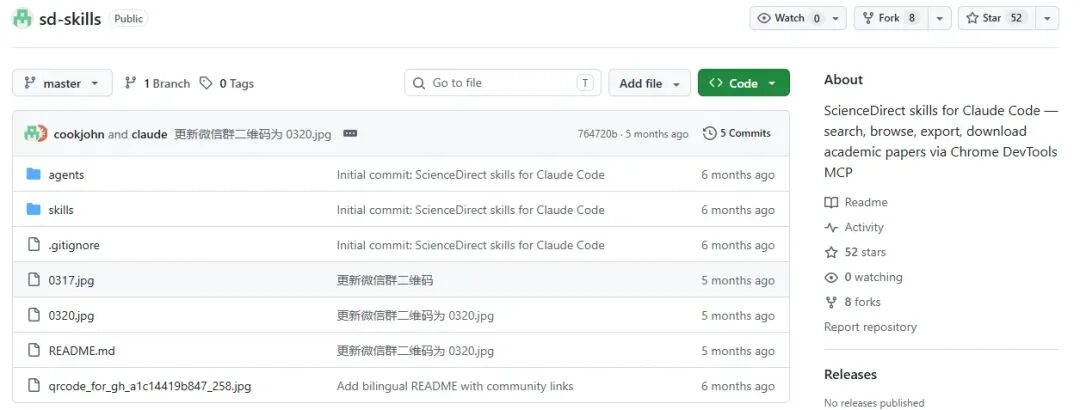Open the README.md file

tap(82, 351)
